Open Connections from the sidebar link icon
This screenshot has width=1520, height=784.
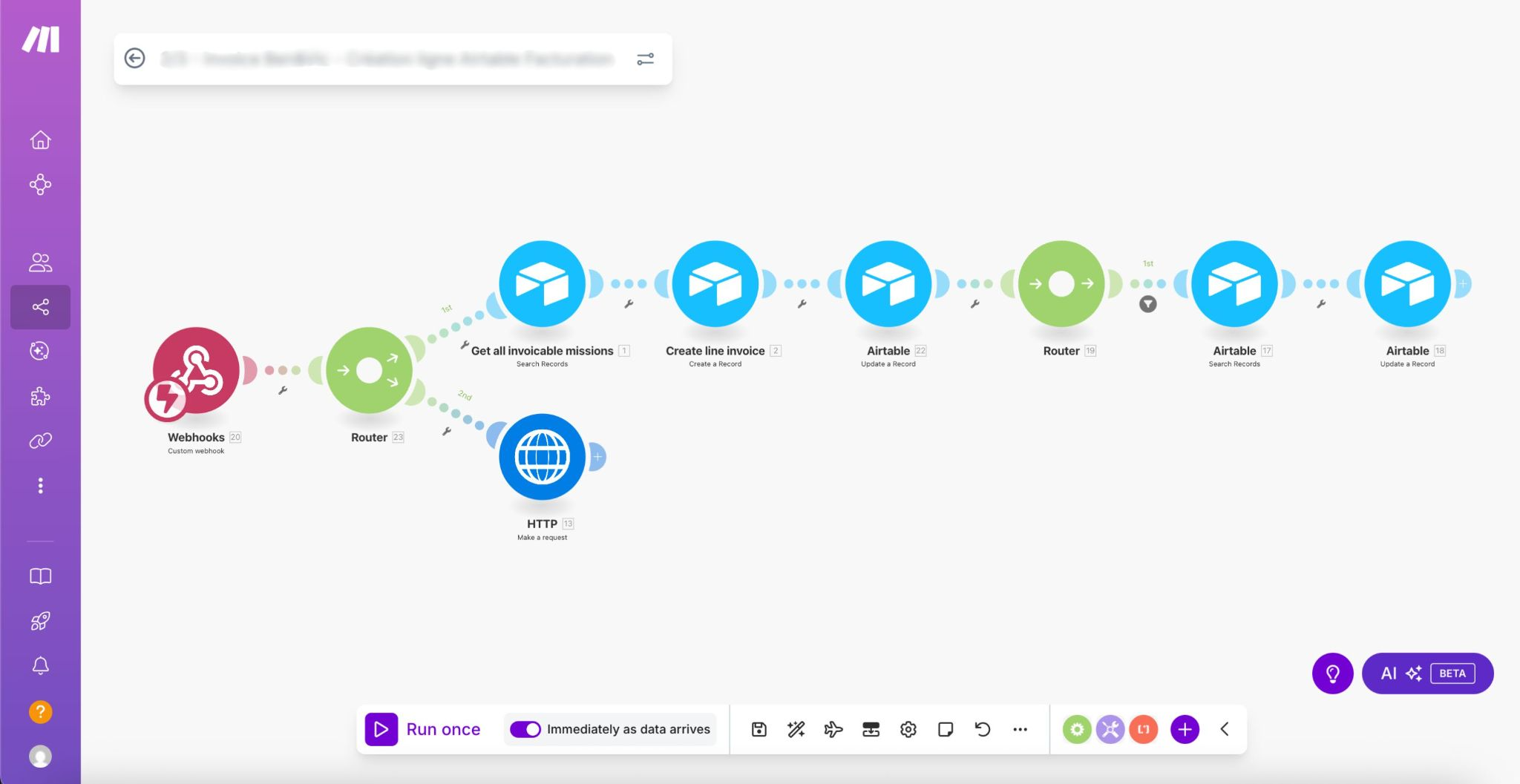pyautogui.click(x=41, y=440)
